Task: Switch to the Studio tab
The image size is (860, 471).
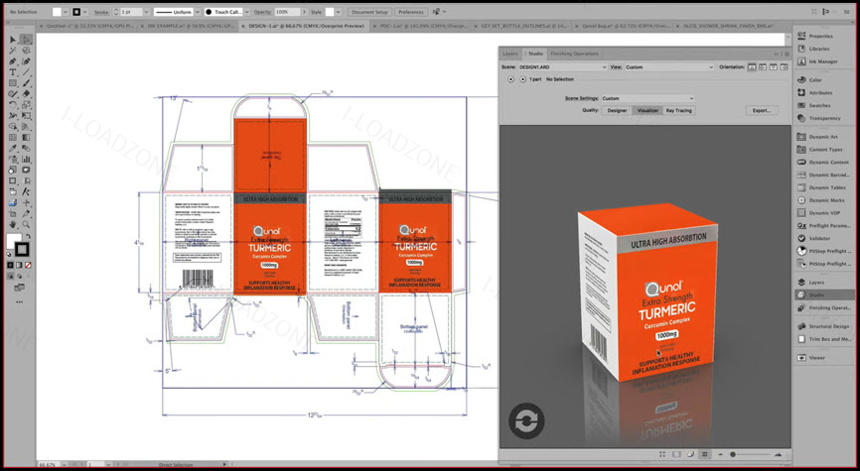Action: pos(535,54)
